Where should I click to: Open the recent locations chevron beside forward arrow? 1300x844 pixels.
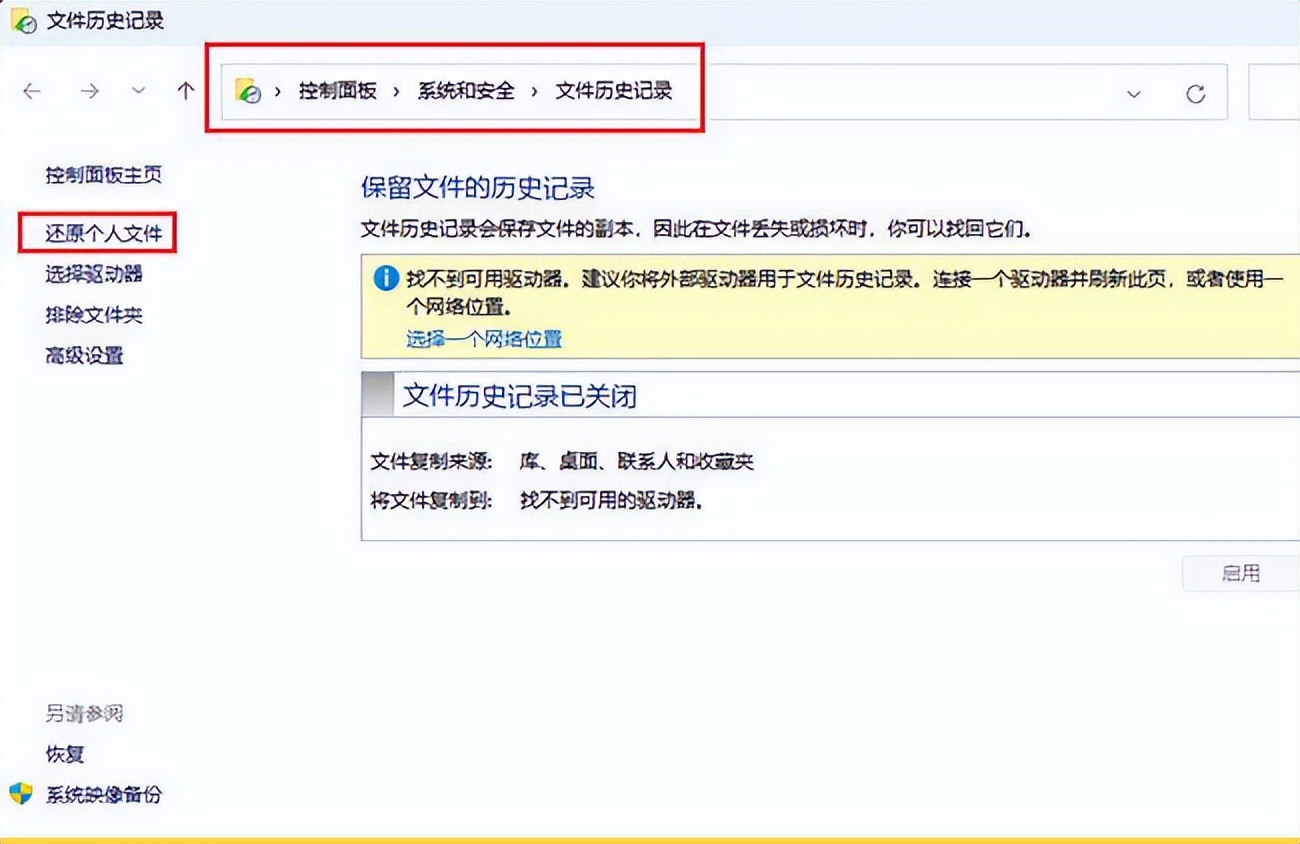pyautogui.click(x=138, y=91)
